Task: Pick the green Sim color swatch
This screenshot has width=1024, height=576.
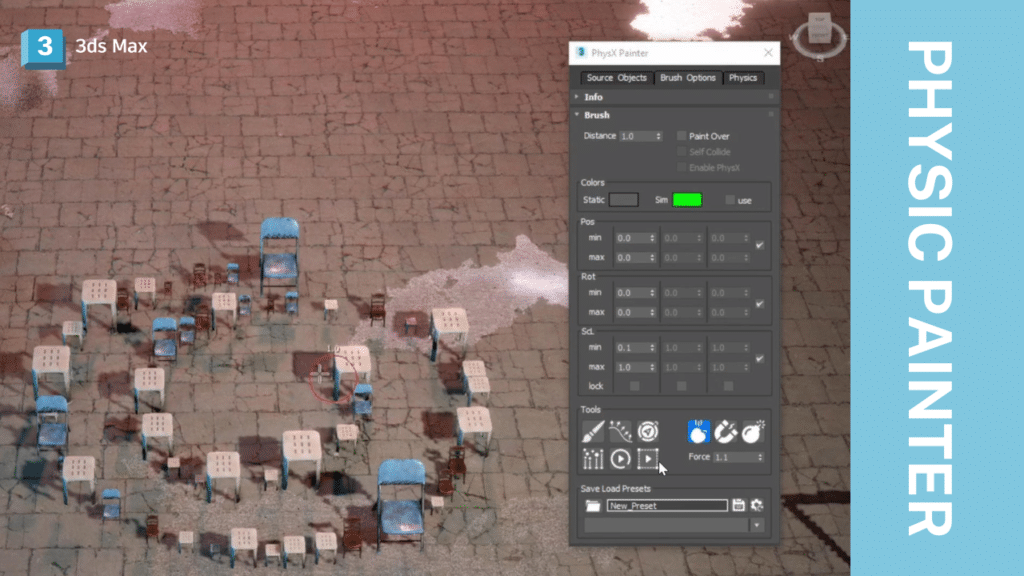Action: point(687,200)
